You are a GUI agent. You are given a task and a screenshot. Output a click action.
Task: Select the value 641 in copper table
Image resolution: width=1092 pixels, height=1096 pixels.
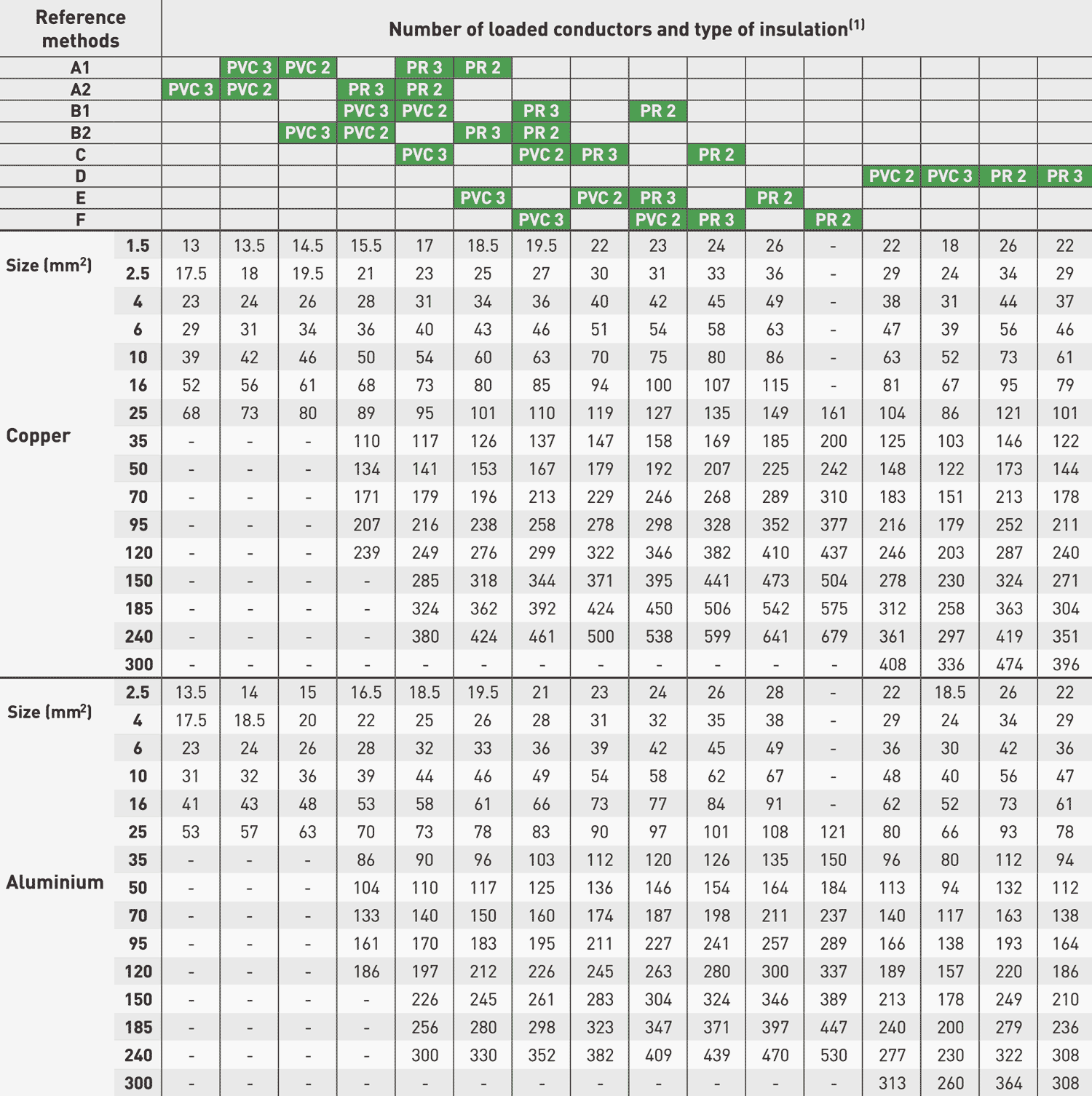pyautogui.click(x=775, y=637)
